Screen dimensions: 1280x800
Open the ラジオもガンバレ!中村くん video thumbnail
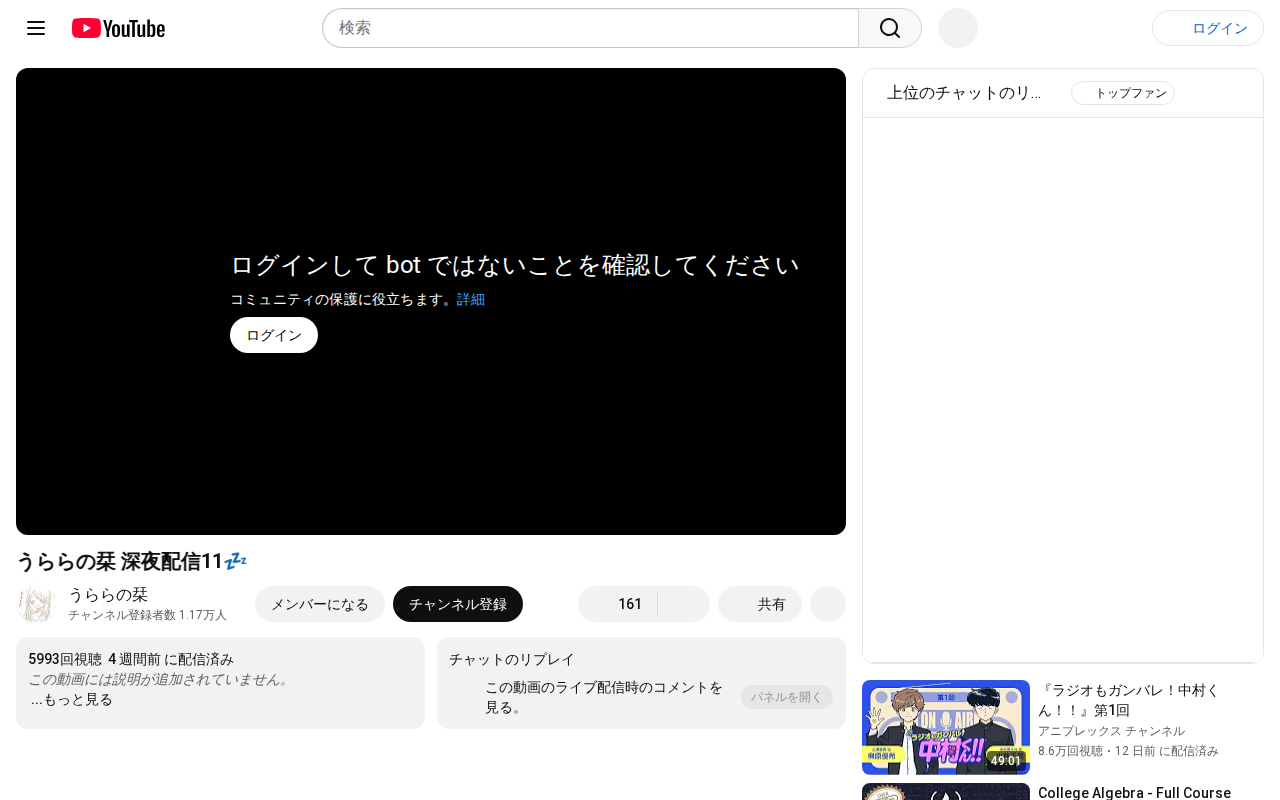point(946,727)
